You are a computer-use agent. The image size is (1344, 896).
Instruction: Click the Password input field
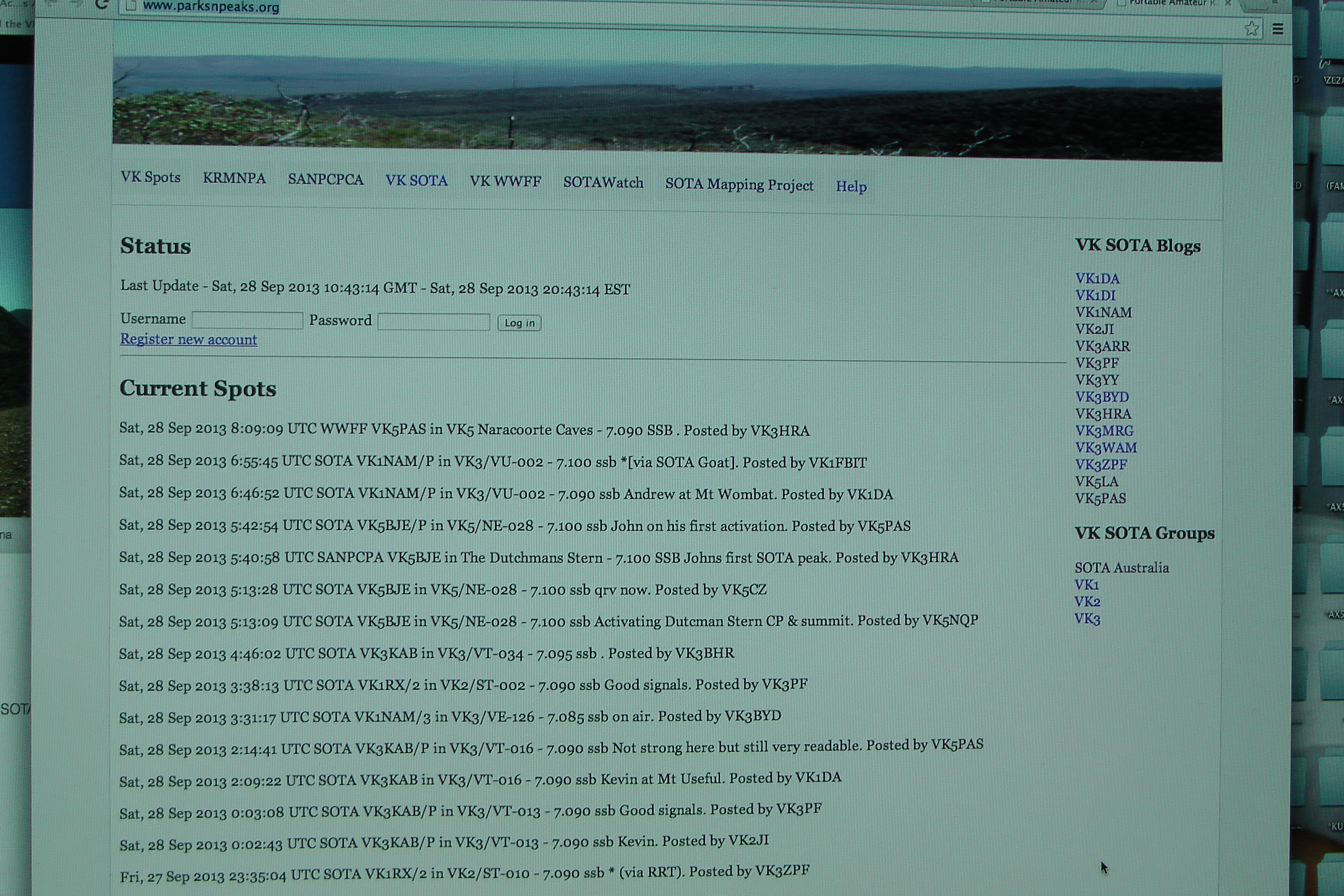tap(433, 322)
